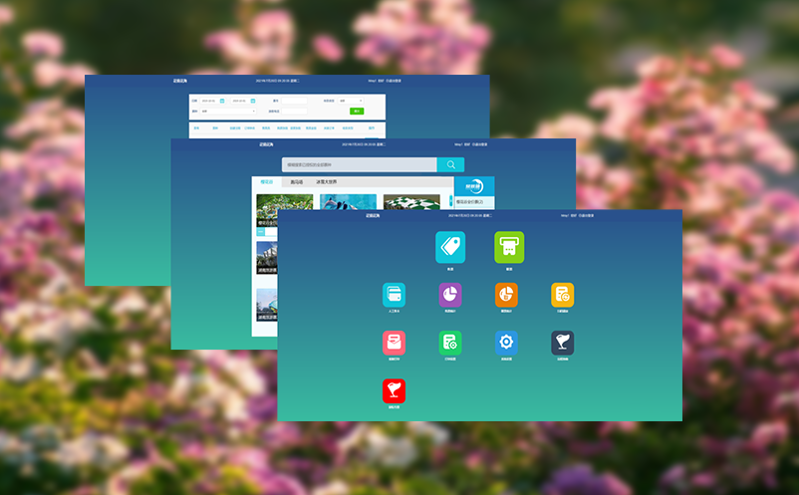Expand the top-right type dropdown in filter form

pyautogui.click(x=351, y=101)
